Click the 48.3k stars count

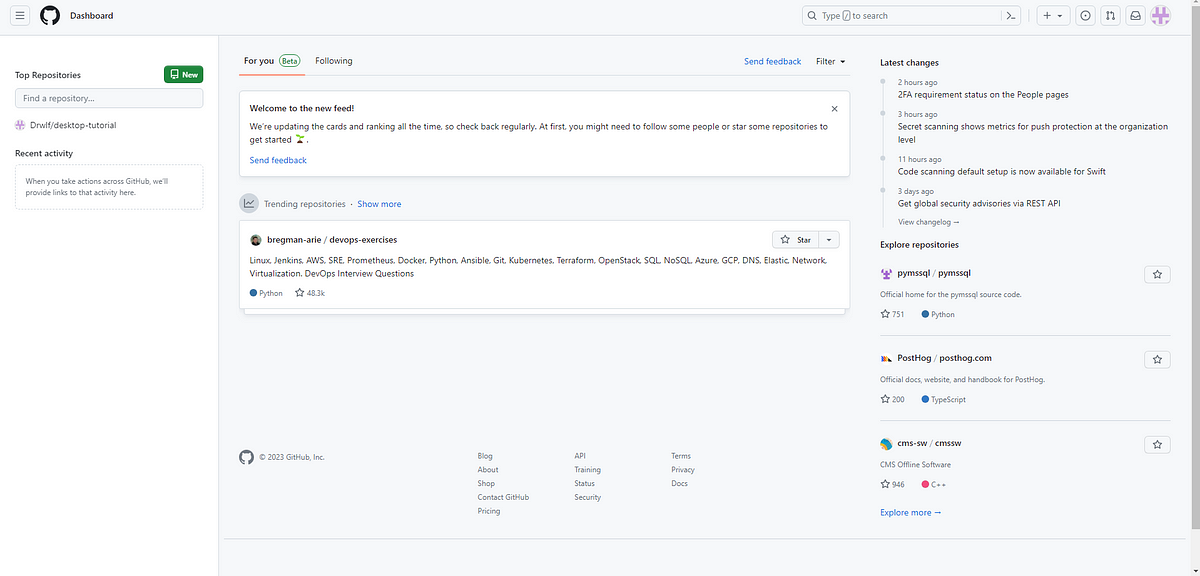pos(310,293)
